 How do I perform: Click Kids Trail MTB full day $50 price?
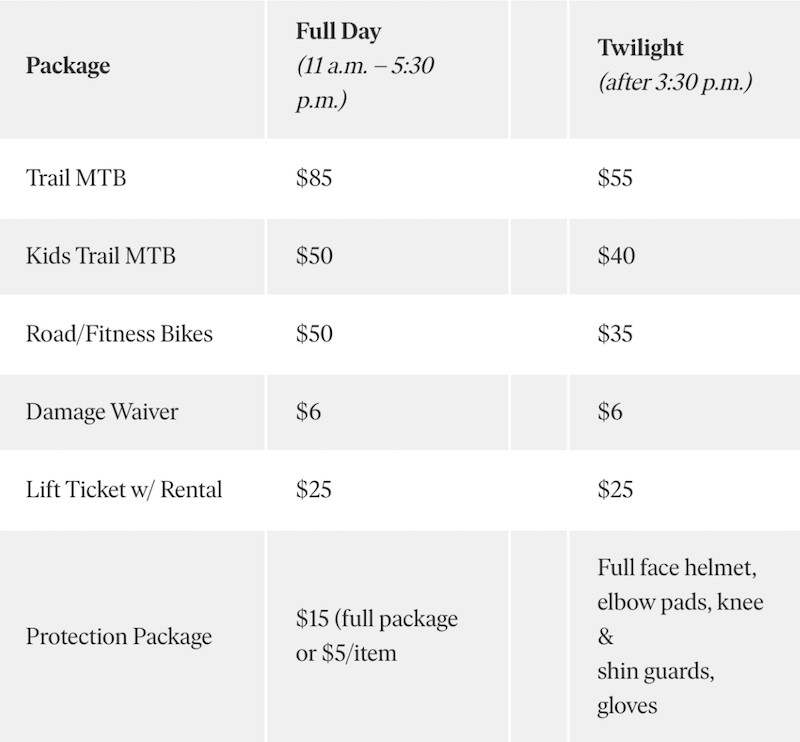click(314, 256)
